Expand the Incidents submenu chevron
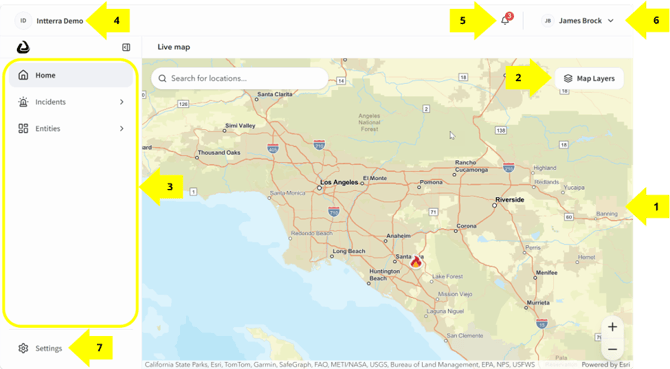This screenshot has height=369, width=670. [x=122, y=102]
